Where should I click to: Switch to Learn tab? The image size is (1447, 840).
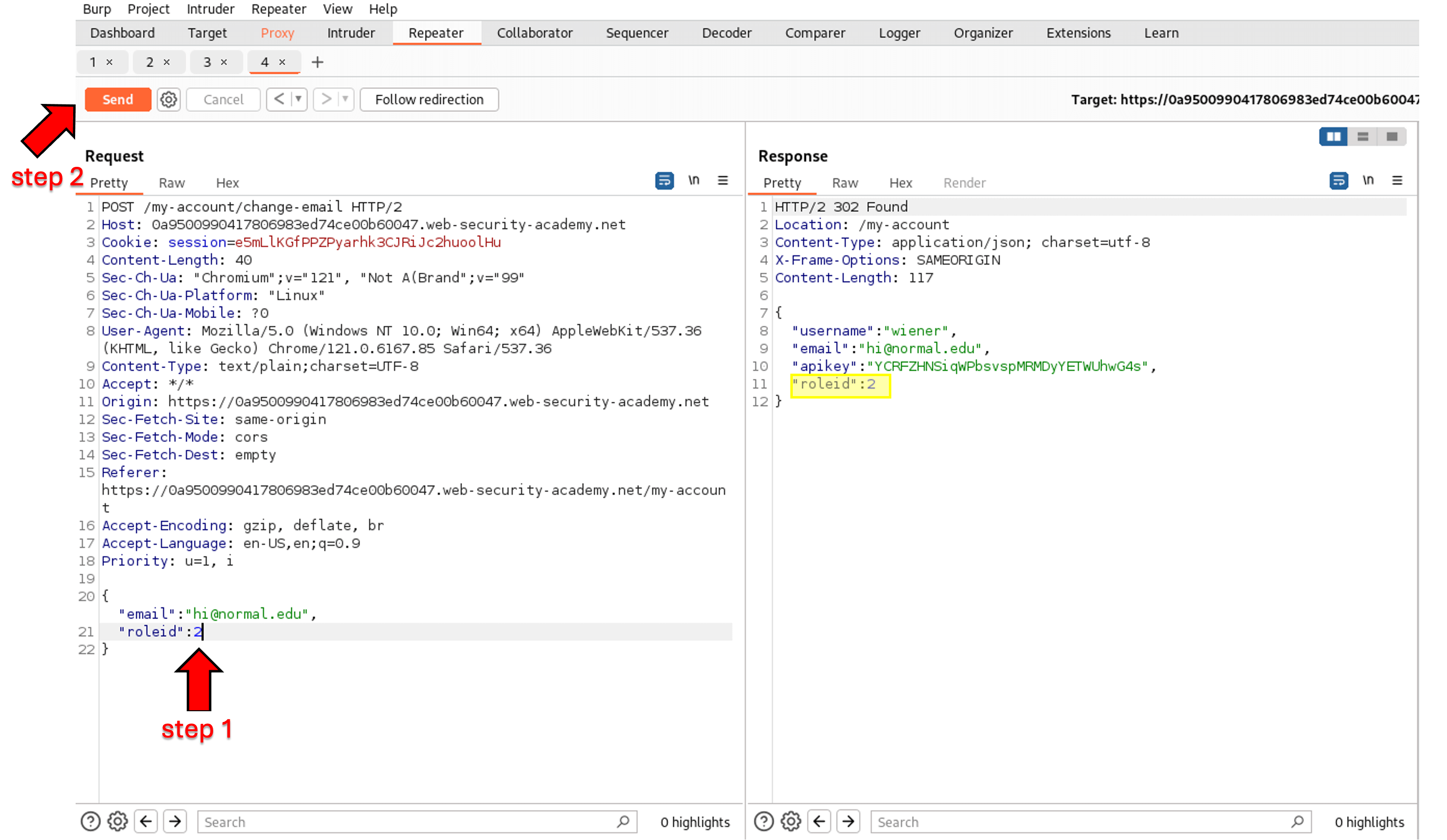[1161, 33]
